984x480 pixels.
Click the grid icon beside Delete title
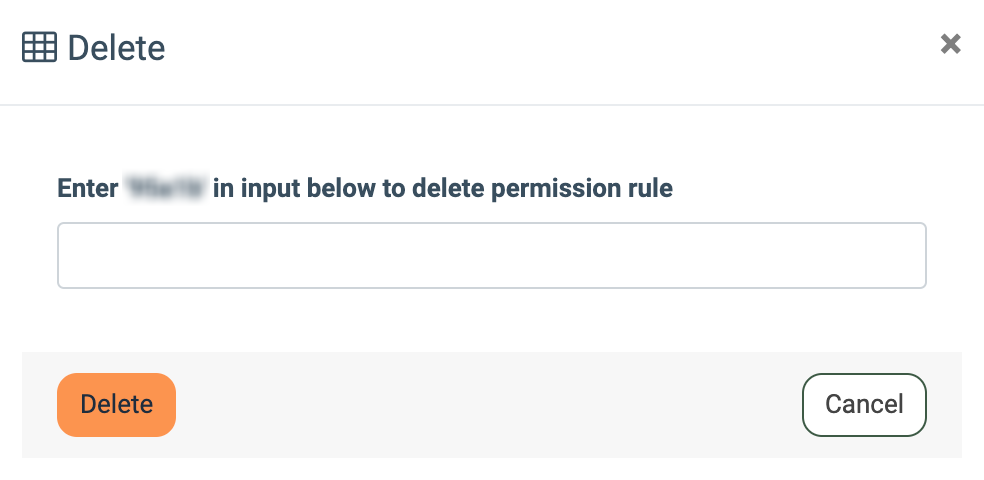pos(39,47)
